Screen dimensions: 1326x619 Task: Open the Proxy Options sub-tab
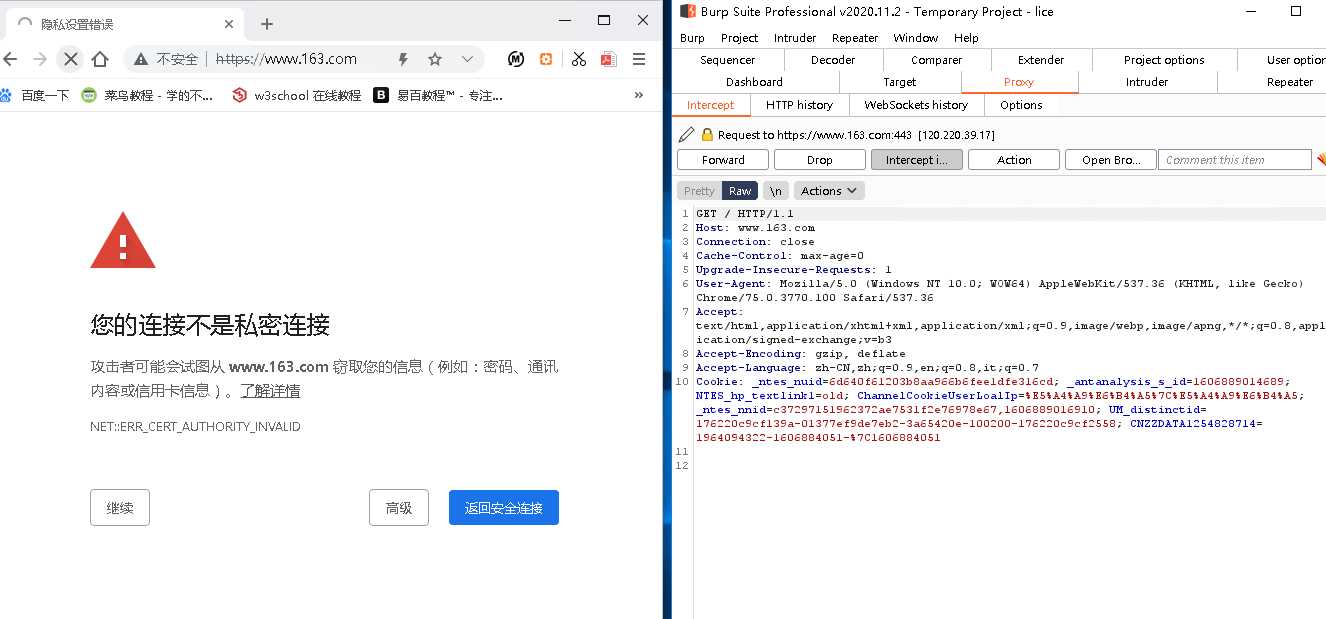tap(1021, 105)
